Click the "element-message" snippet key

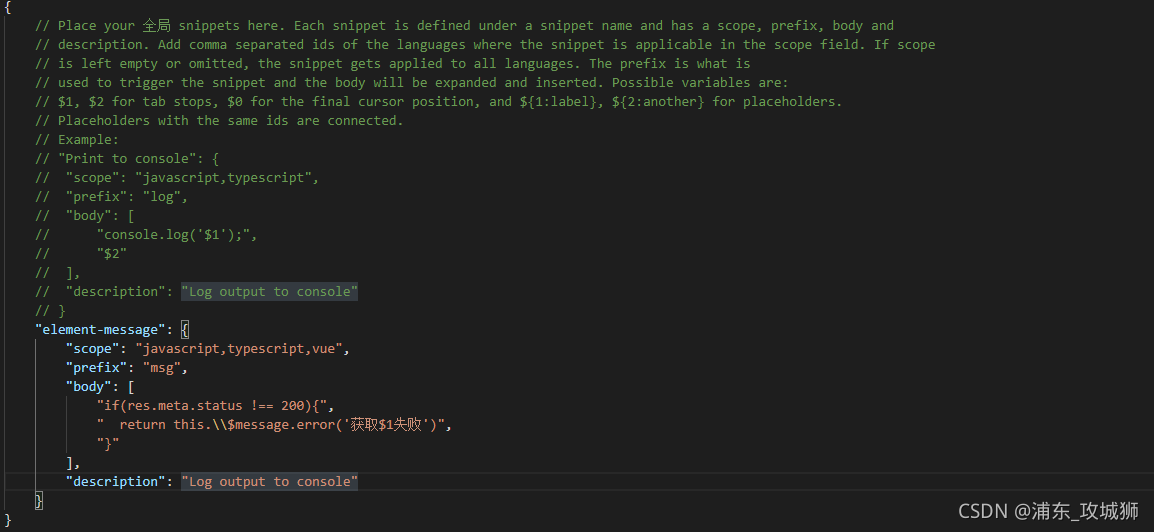(x=102, y=330)
